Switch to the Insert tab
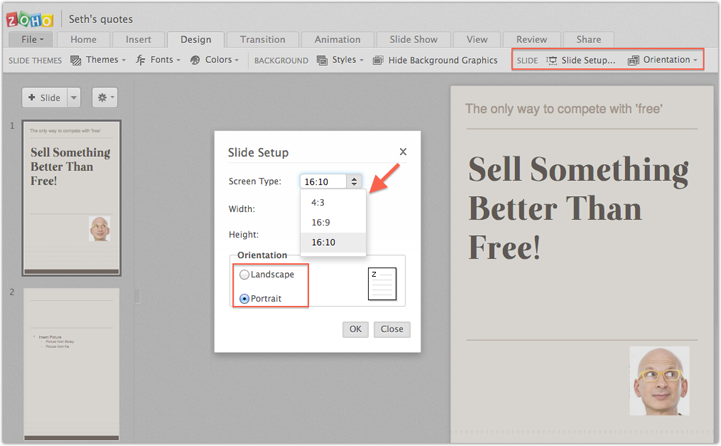This screenshot has width=721, height=446. pos(138,40)
